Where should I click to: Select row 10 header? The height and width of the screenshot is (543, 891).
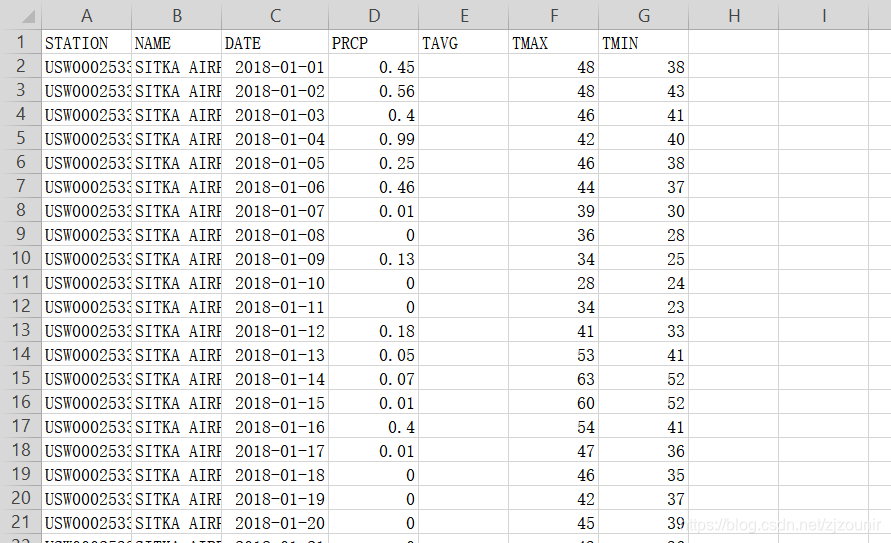click(x=21, y=258)
